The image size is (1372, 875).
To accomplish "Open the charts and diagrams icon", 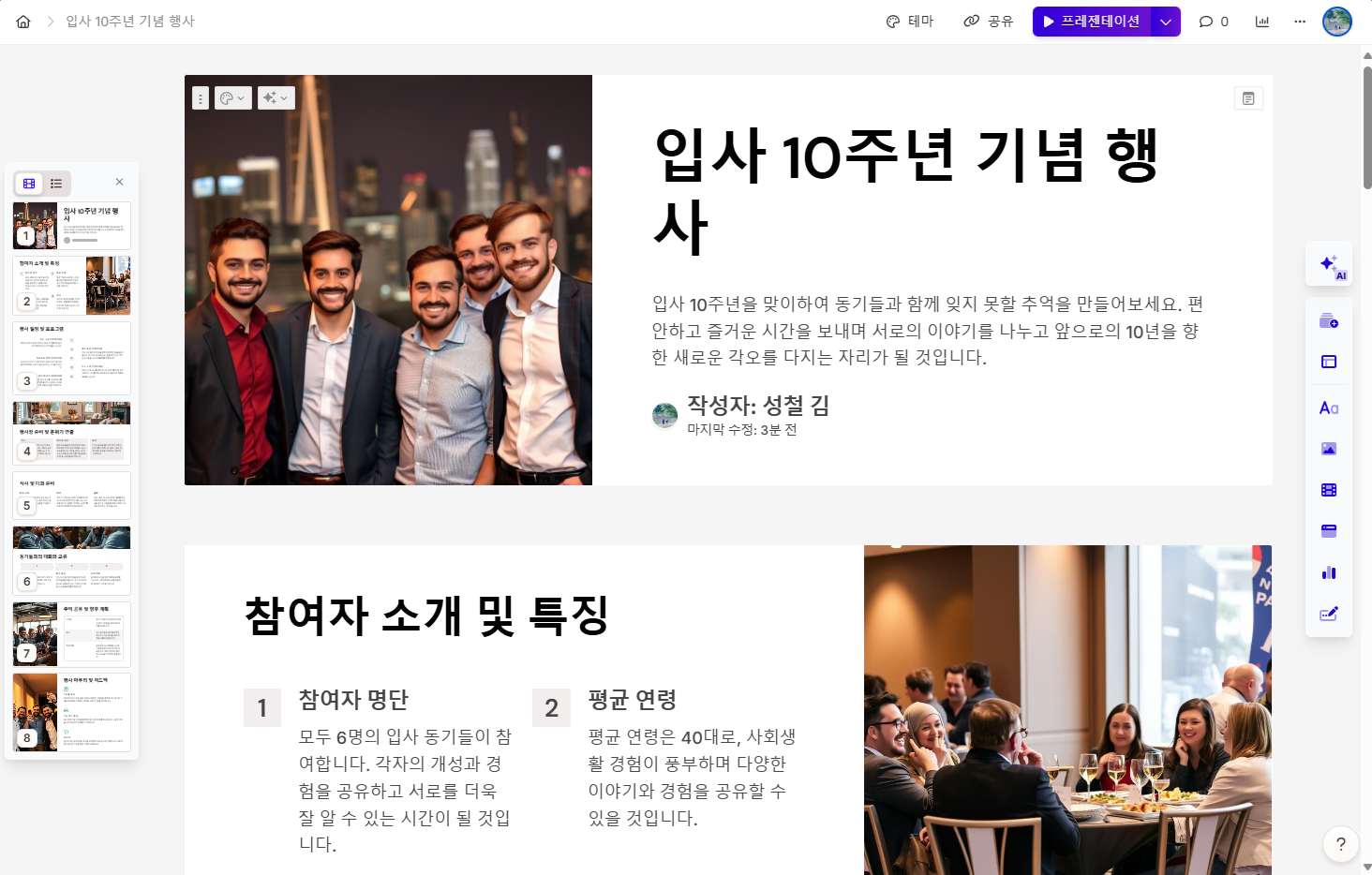I will tap(1329, 572).
